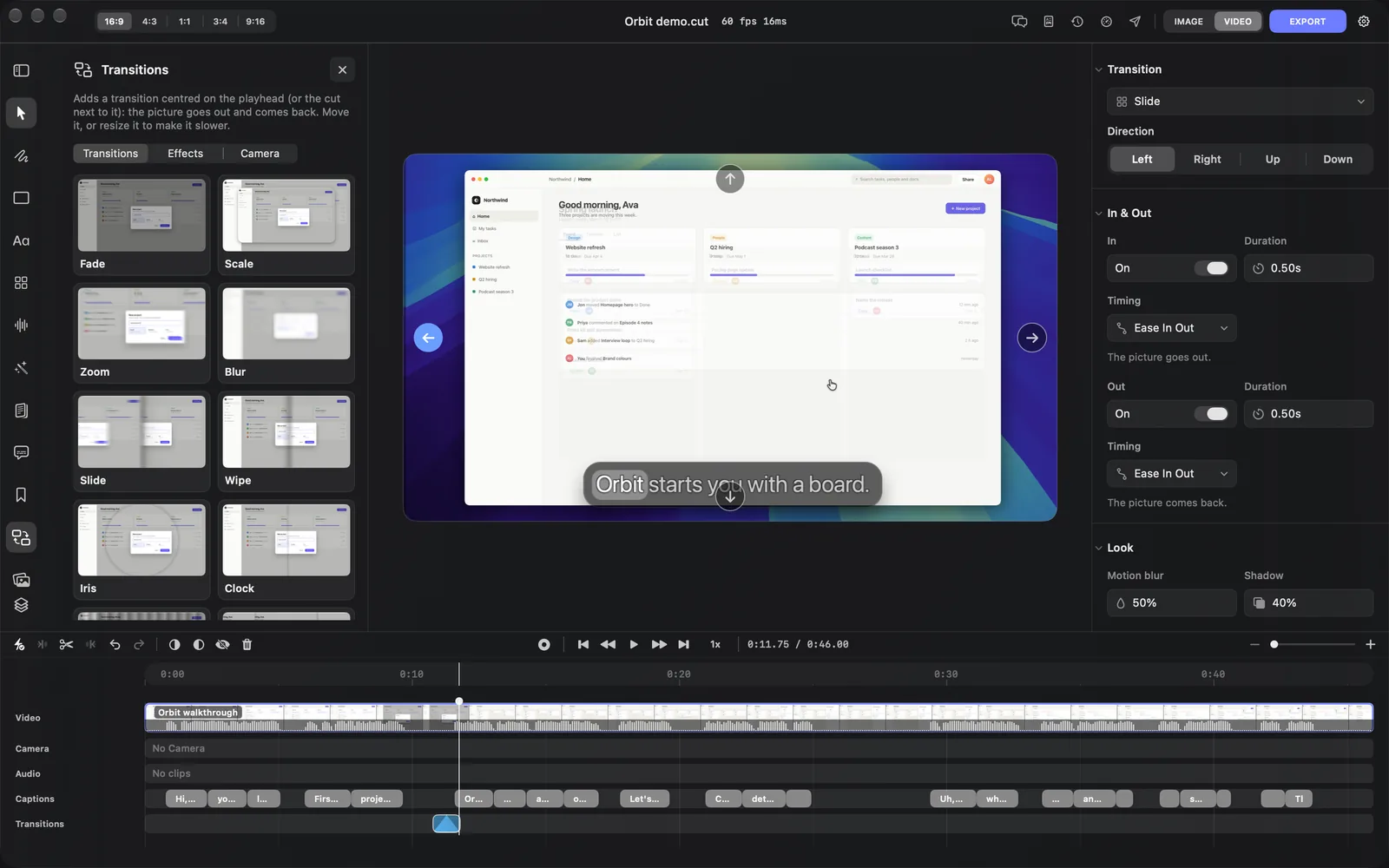The height and width of the screenshot is (868, 1389).
Task: Select the blue transition marker on timeline
Action: coord(446,824)
